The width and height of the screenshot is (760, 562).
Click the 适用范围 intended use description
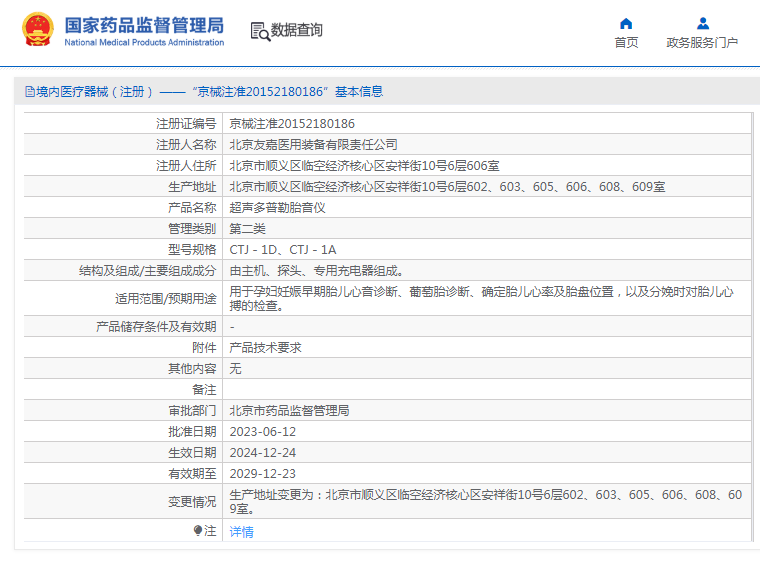(481, 298)
